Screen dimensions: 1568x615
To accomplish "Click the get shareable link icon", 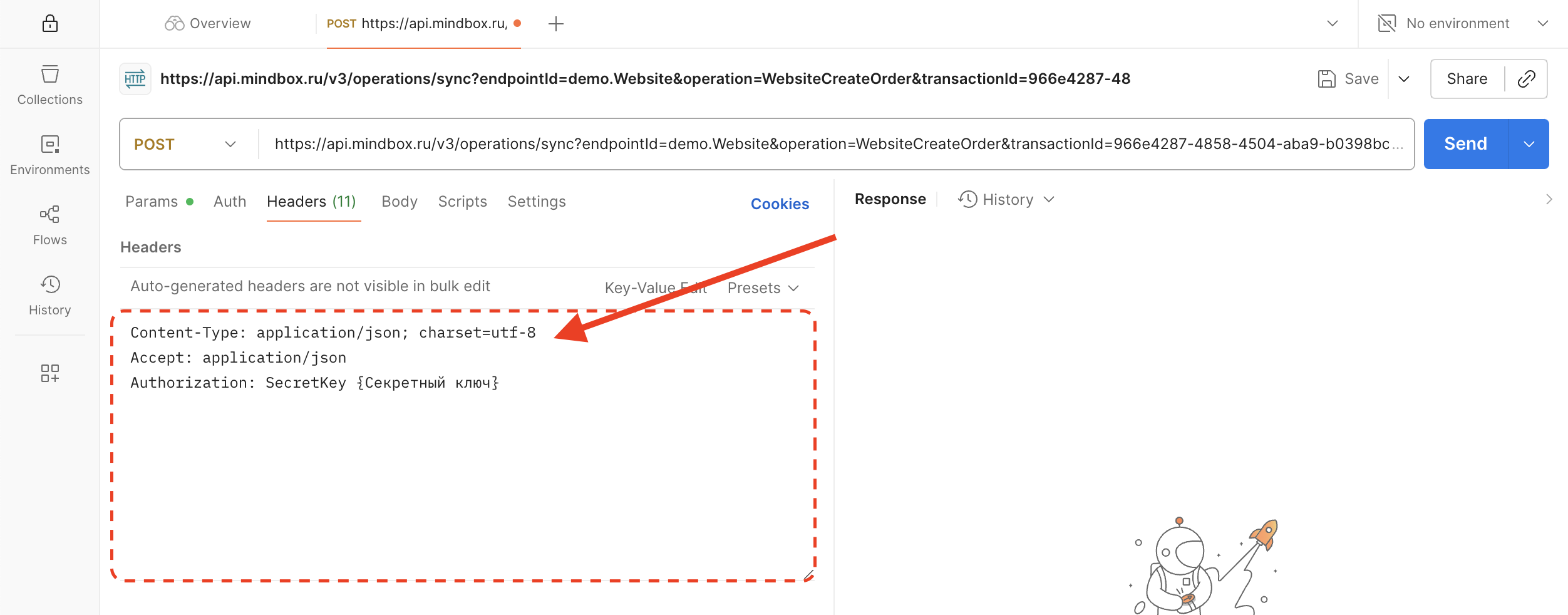I will pos(1528,79).
